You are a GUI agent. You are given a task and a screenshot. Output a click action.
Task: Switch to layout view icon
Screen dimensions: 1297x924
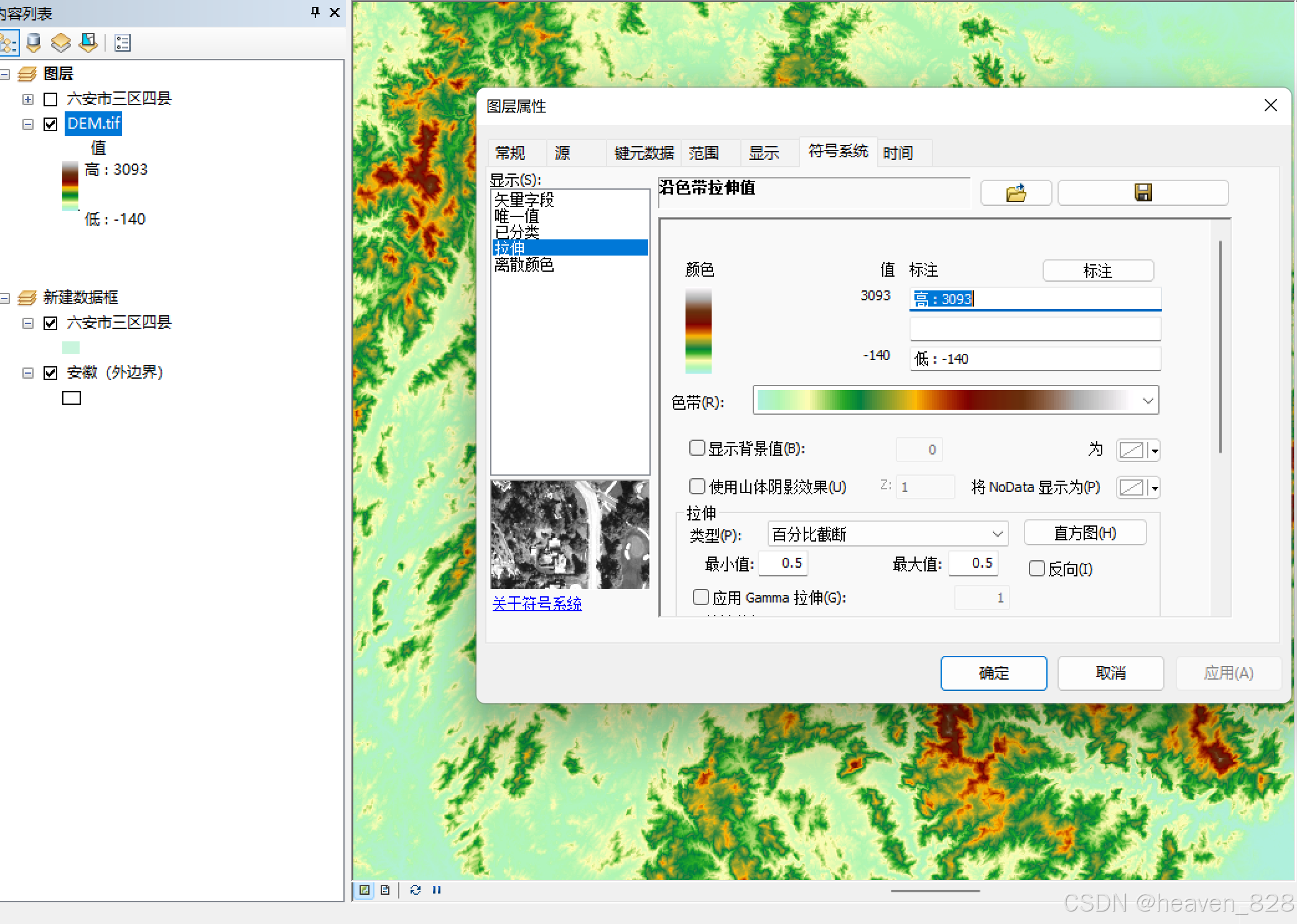pos(385,890)
